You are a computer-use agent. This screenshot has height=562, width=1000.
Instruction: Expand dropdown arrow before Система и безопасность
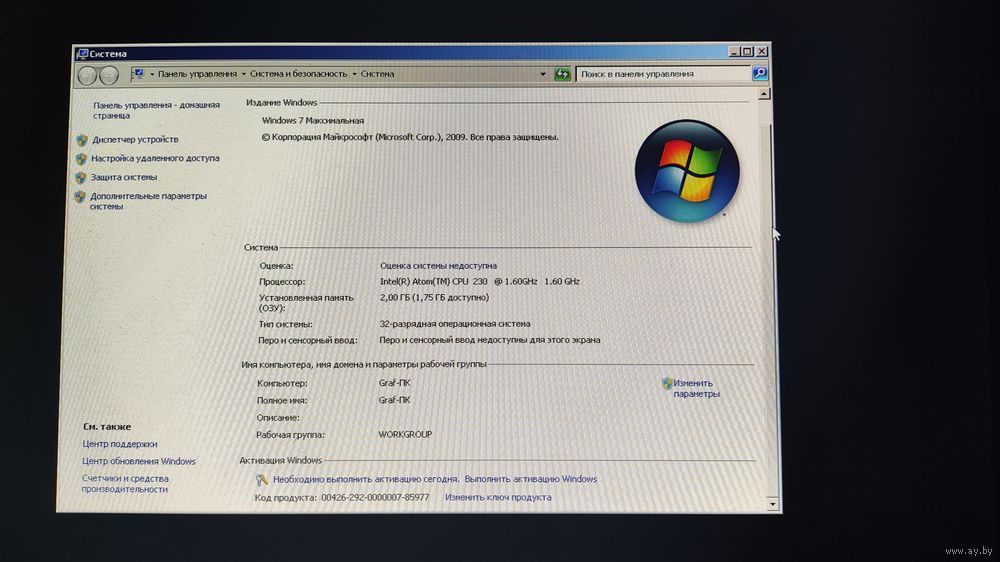[244, 75]
